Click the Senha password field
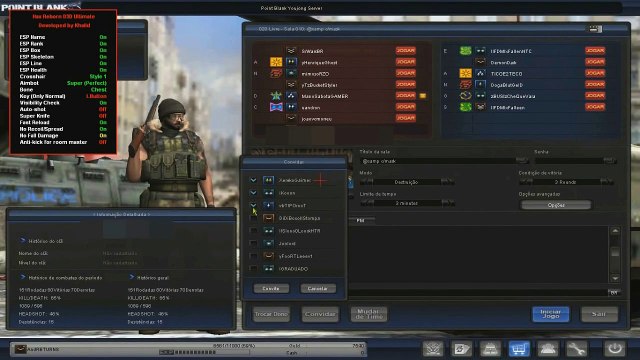The width and height of the screenshot is (640, 360). (x=569, y=161)
